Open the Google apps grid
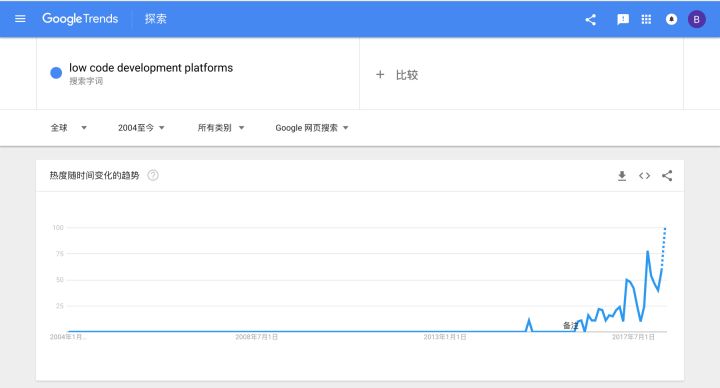This screenshot has width=720, height=388. tap(646, 19)
